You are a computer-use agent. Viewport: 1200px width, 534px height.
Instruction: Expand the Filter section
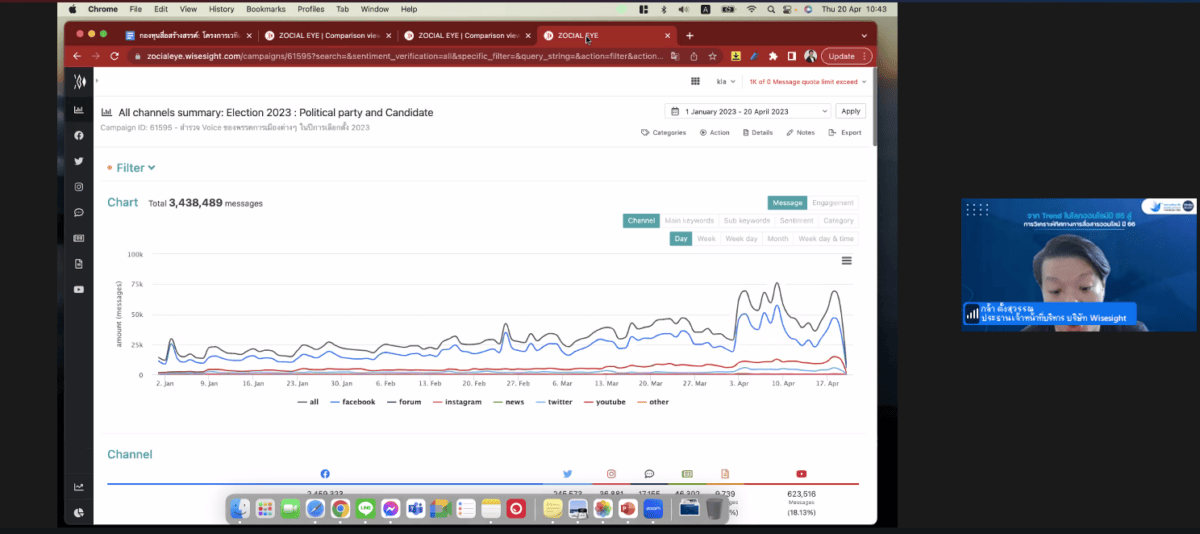pyautogui.click(x=135, y=168)
